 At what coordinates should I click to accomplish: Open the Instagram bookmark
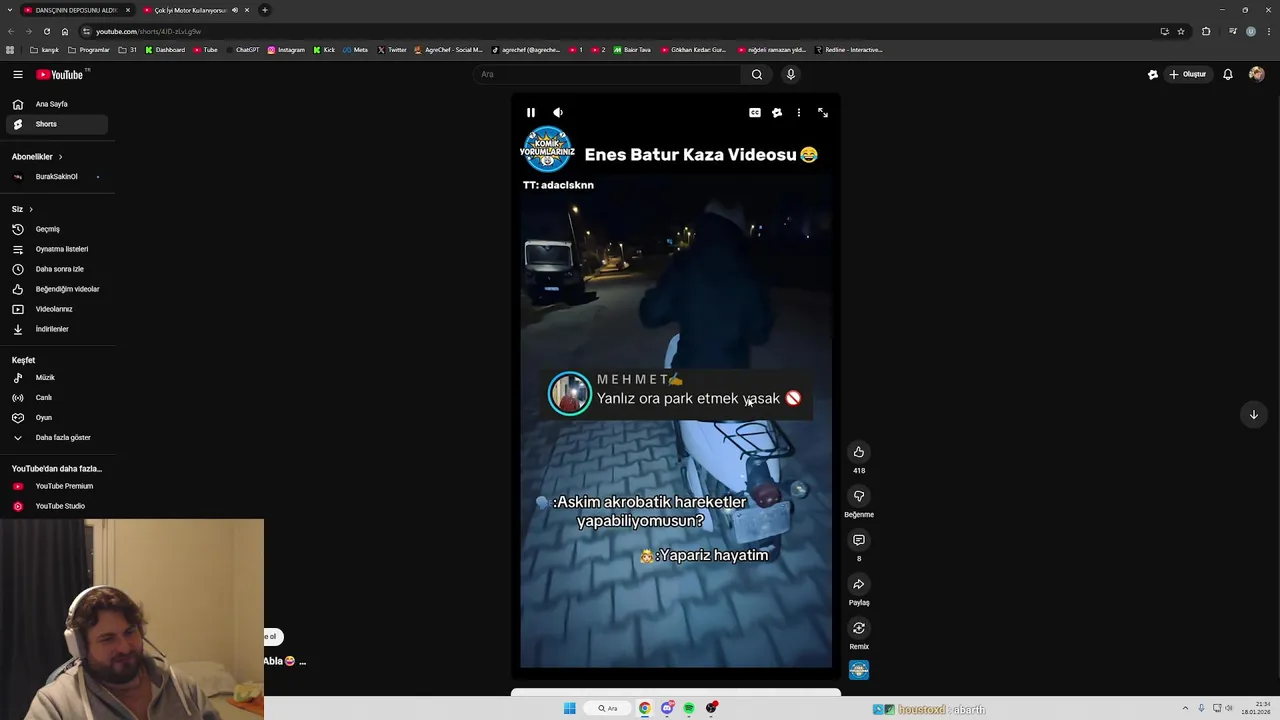[x=286, y=50]
